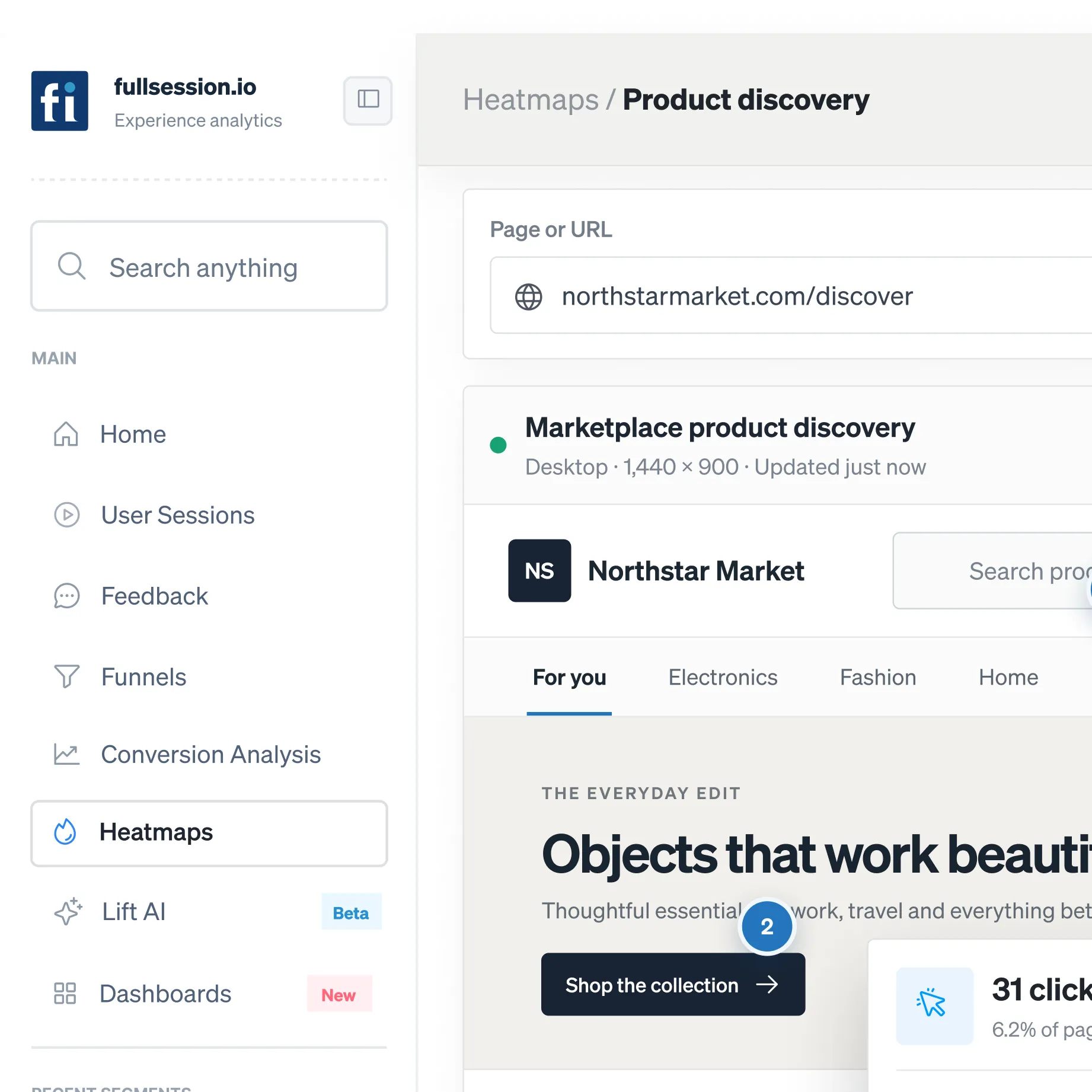Image resolution: width=1092 pixels, height=1092 pixels.
Task: Click the Search products field
Action: click(x=992, y=570)
